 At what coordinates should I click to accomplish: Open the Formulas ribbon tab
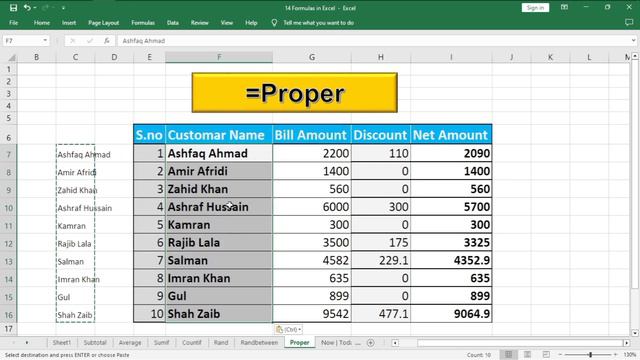click(x=143, y=23)
